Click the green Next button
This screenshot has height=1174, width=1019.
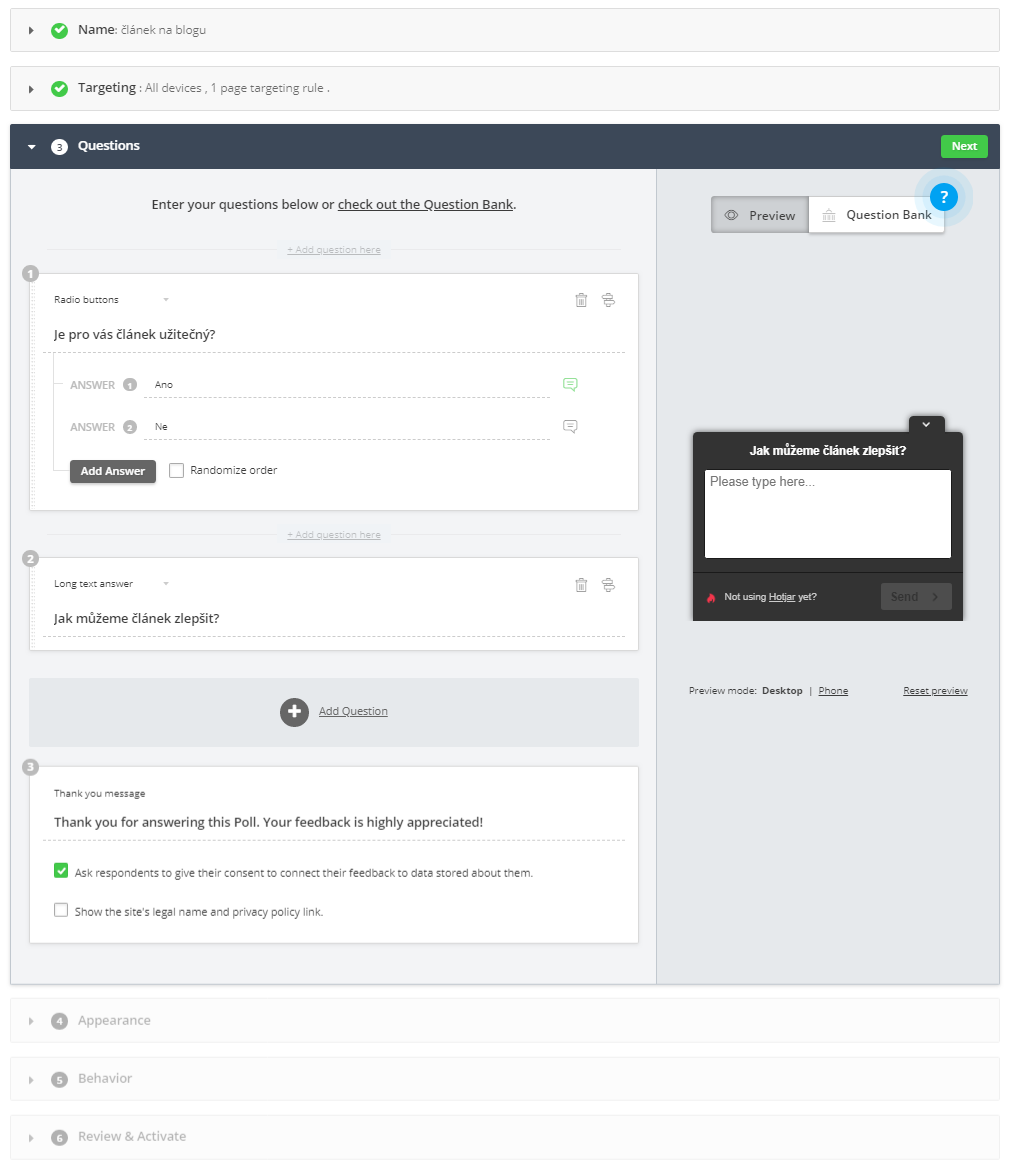point(964,146)
